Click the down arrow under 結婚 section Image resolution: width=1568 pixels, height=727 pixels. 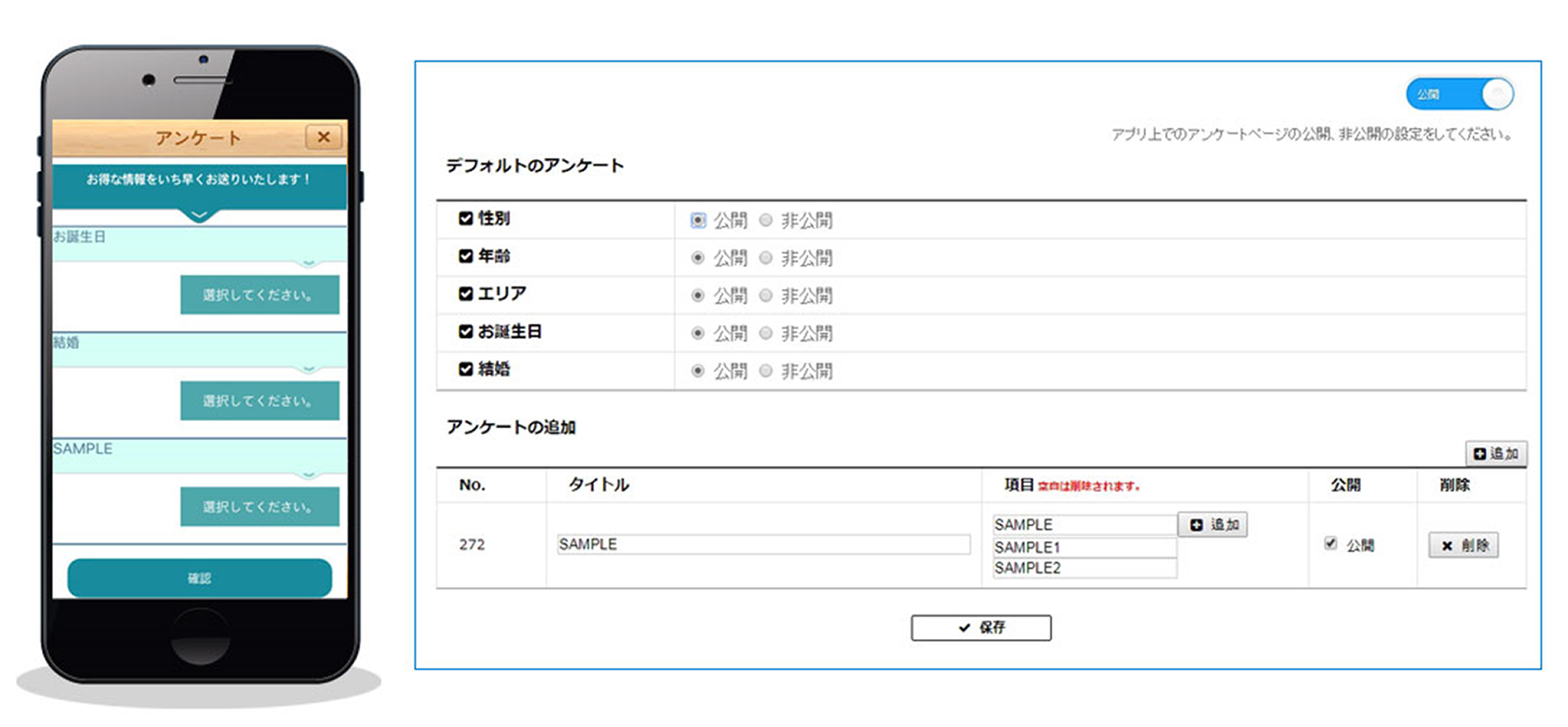pos(307,369)
